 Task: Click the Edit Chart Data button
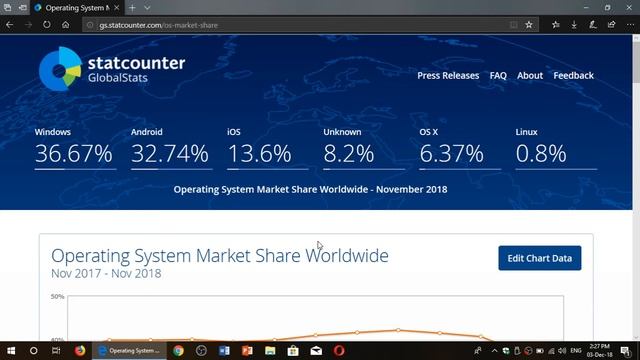coord(540,258)
